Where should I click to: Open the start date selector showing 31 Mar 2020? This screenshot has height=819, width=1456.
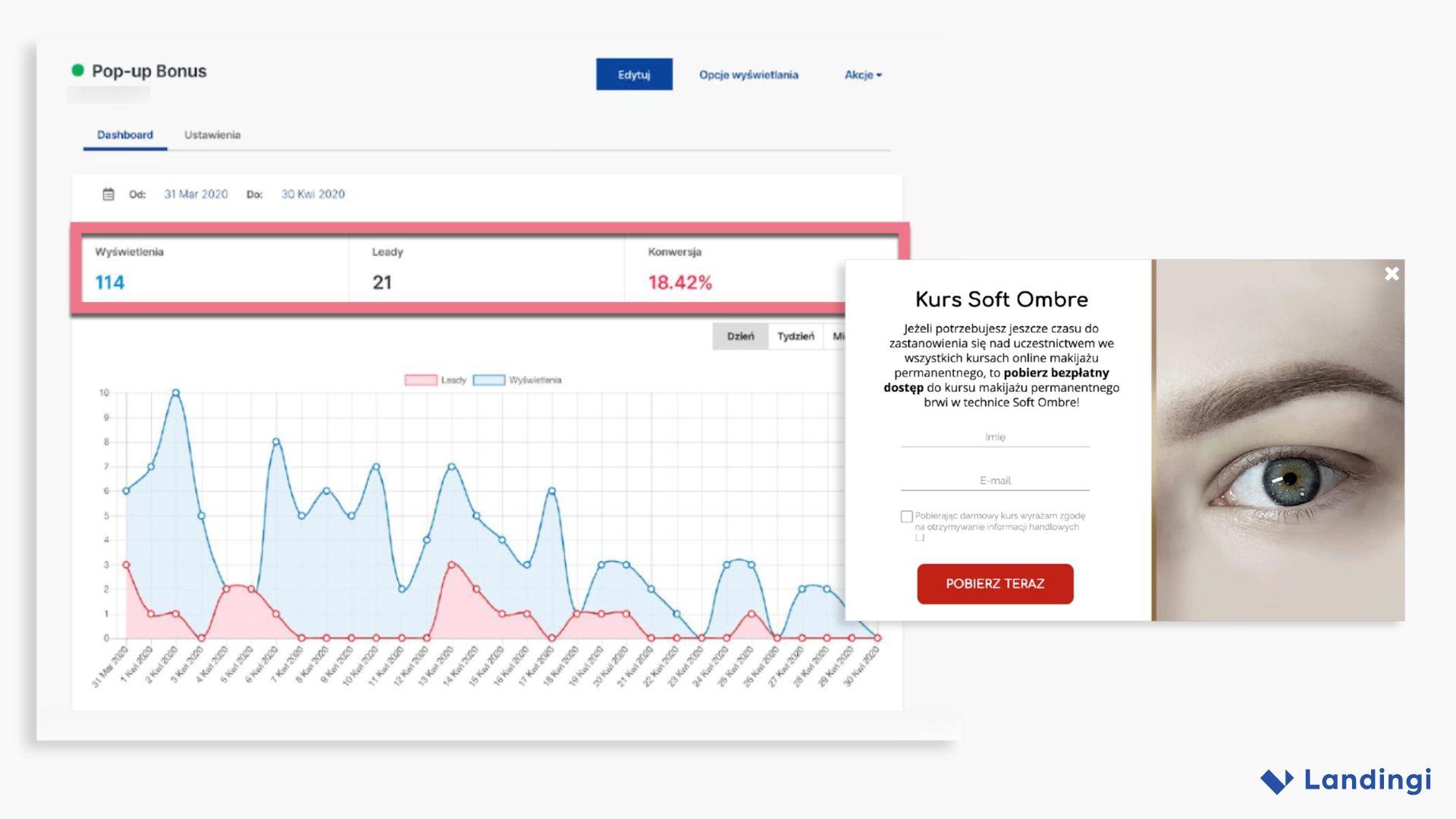point(196,194)
